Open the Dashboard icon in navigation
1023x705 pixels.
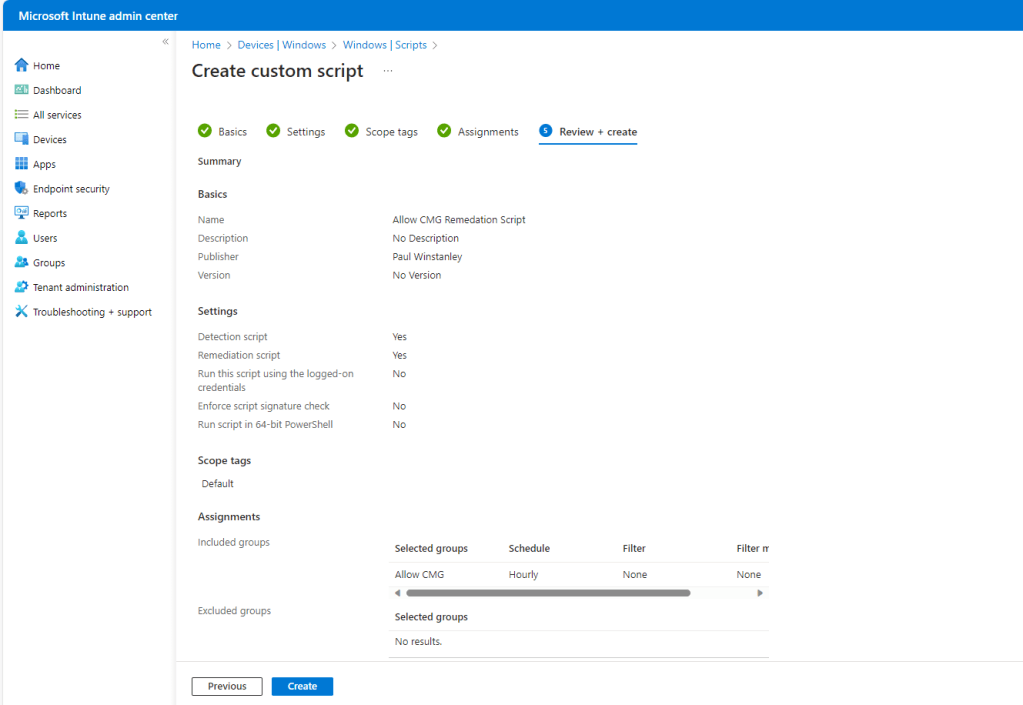(22, 90)
